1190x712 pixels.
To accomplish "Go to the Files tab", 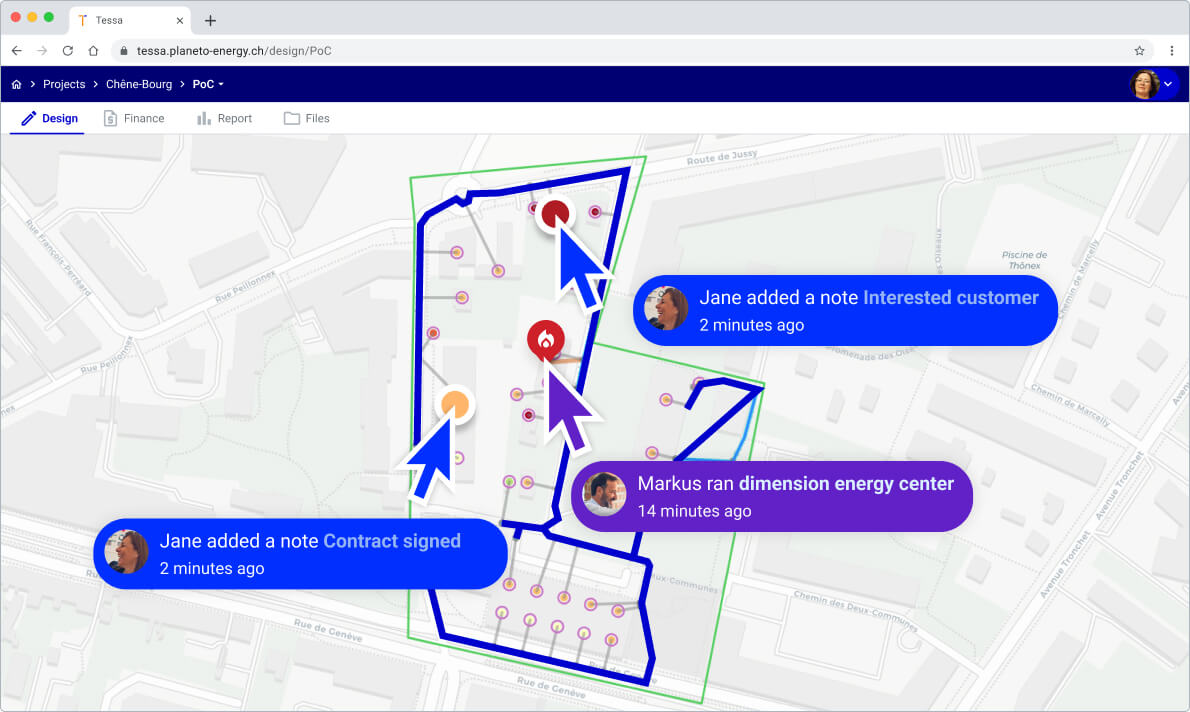I will click(x=307, y=118).
